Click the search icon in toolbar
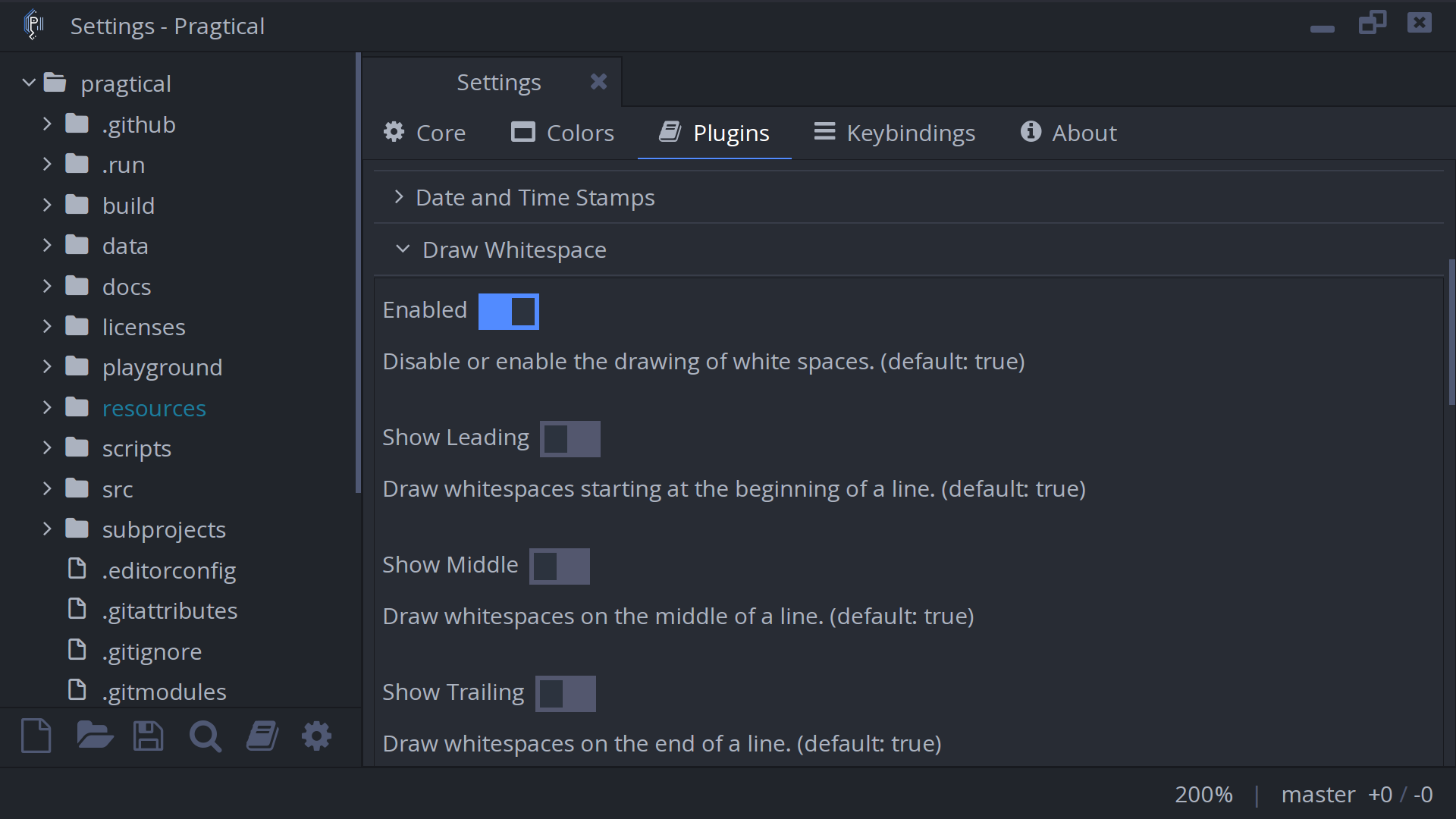Image resolution: width=1456 pixels, height=819 pixels. (205, 736)
